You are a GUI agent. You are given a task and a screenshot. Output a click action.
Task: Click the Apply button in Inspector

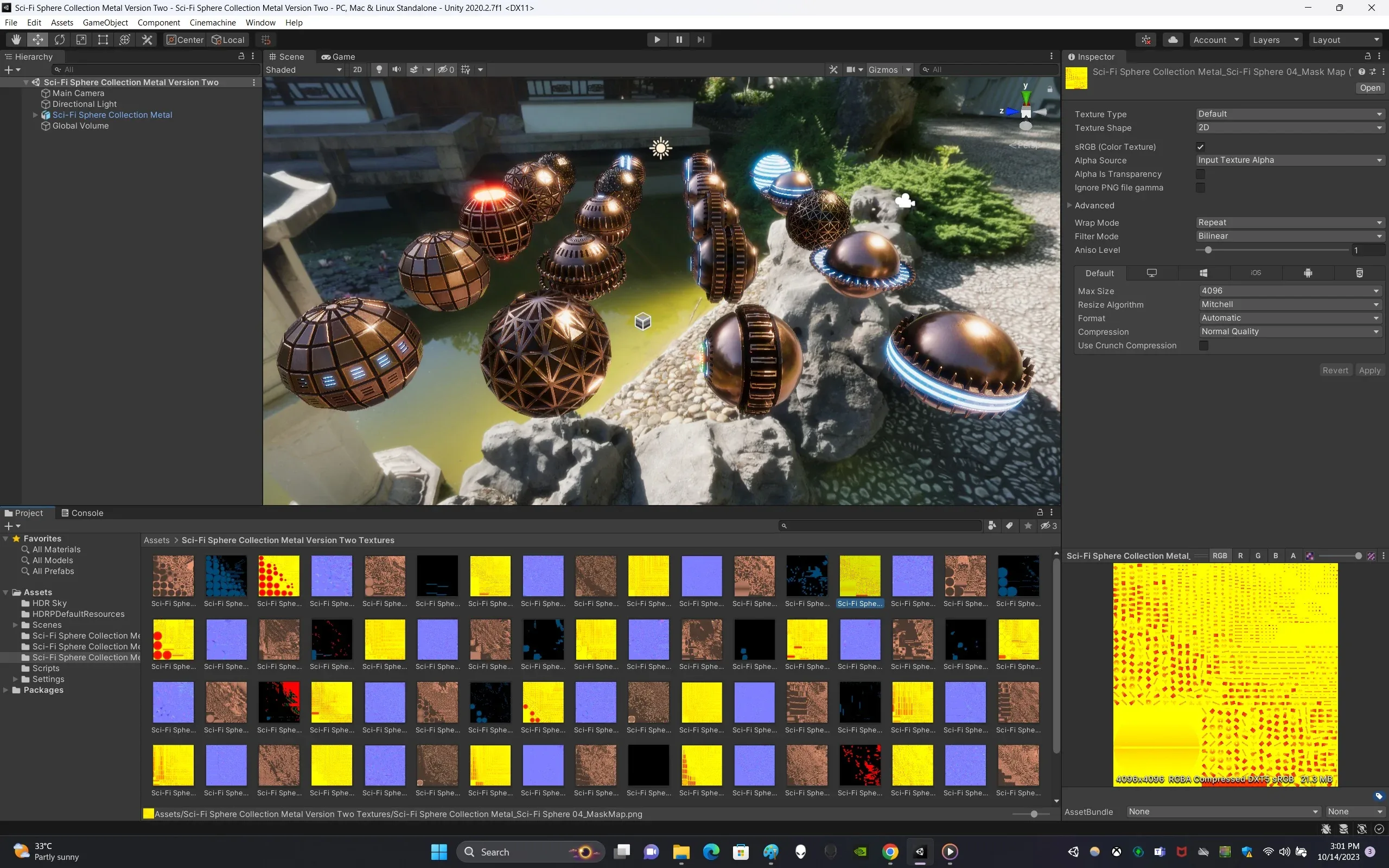(x=1370, y=370)
